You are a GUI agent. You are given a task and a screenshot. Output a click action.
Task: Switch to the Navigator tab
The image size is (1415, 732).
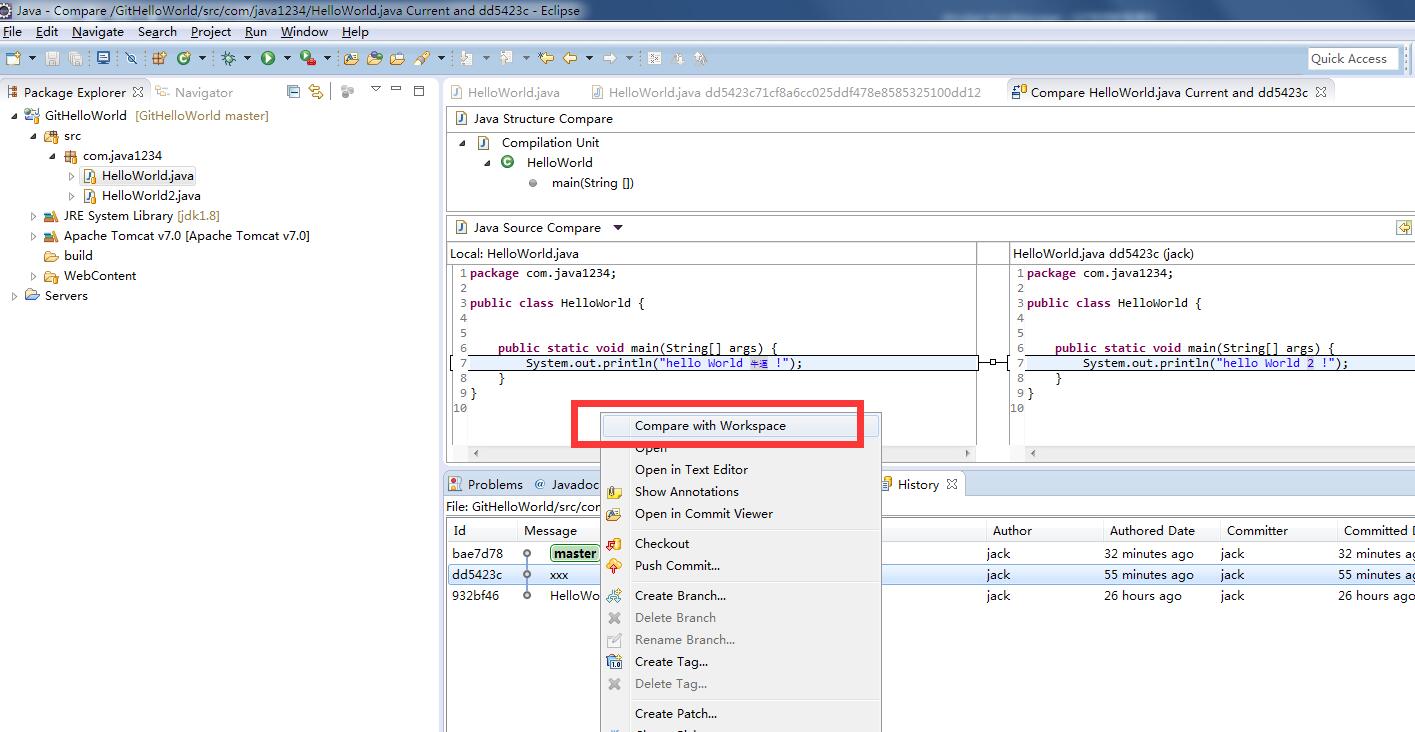194,92
